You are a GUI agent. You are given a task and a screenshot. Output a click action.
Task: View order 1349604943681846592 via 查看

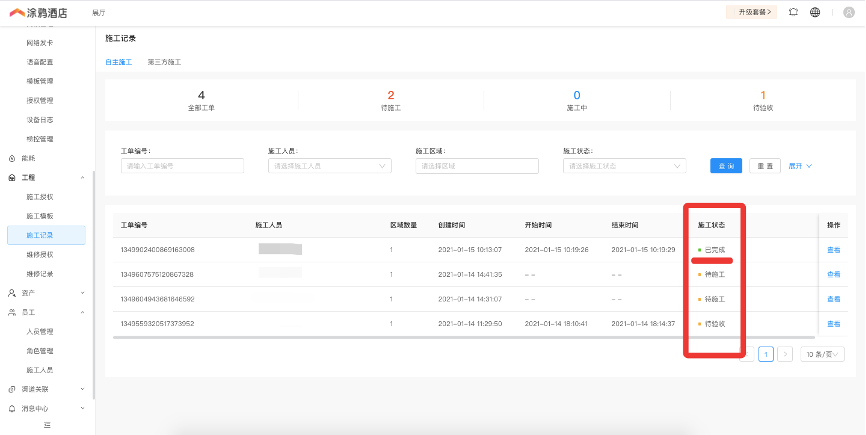tap(833, 299)
